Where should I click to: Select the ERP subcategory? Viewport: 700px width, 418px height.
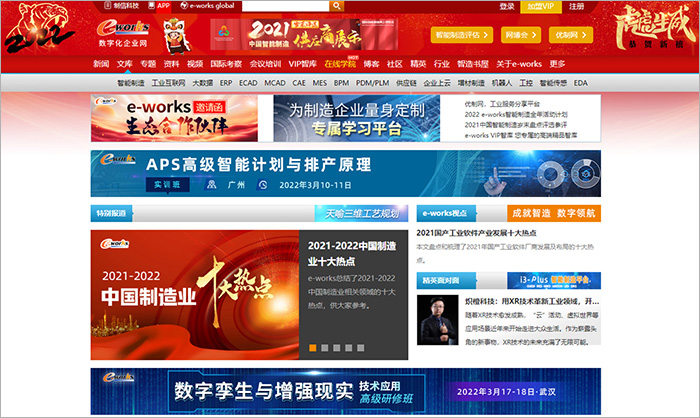(x=226, y=83)
